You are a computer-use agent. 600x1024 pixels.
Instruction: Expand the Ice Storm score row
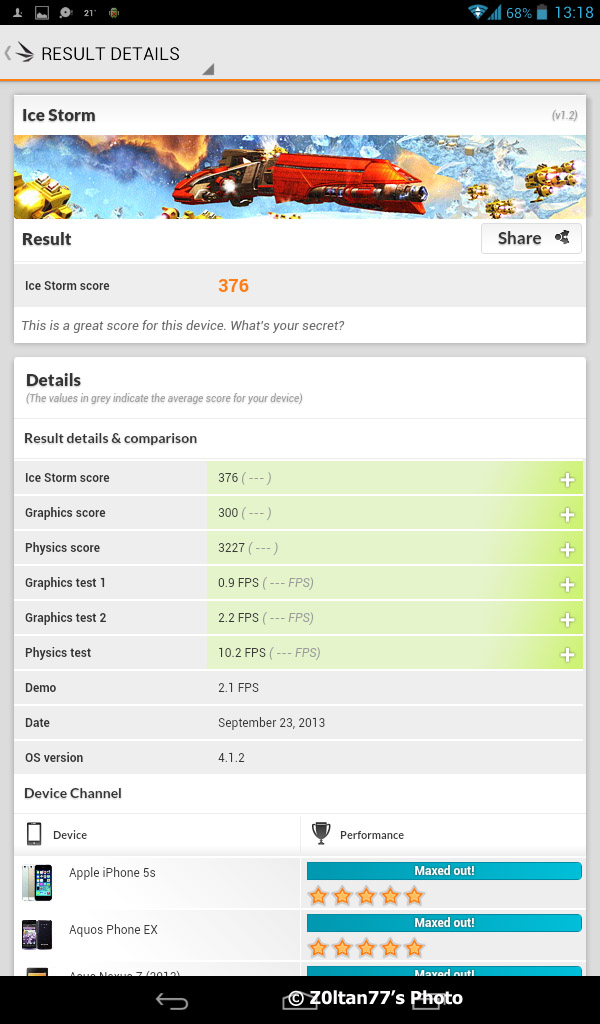point(566,479)
